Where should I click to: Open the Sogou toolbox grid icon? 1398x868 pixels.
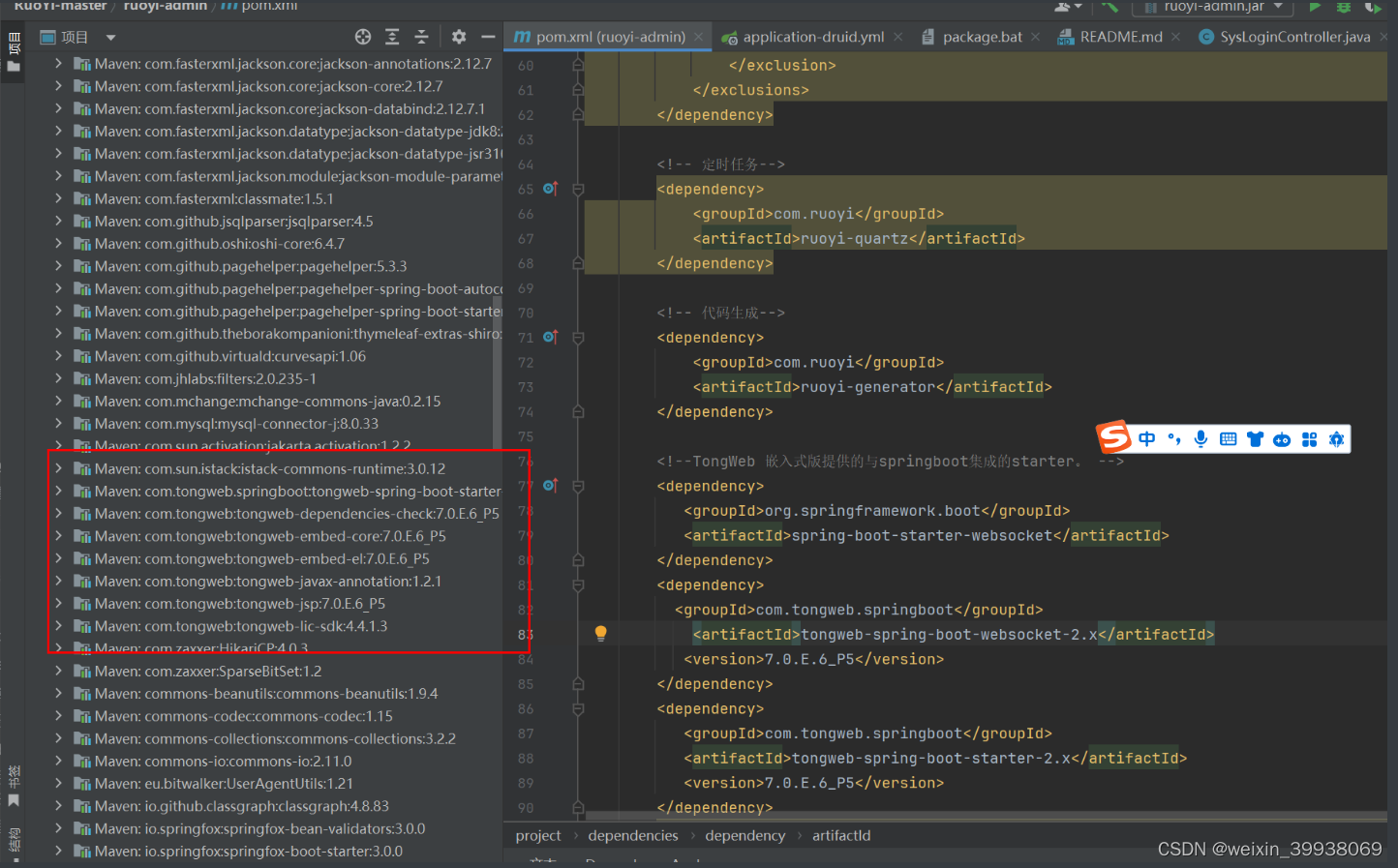pyautogui.click(x=1310, y=439)
